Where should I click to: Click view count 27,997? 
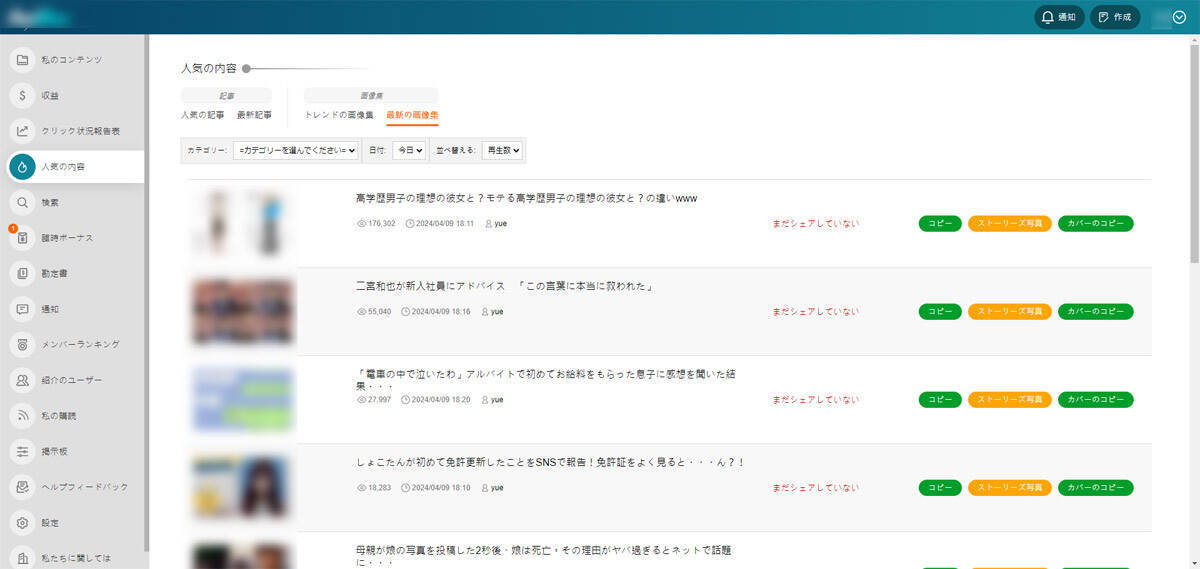pos(374,400)
